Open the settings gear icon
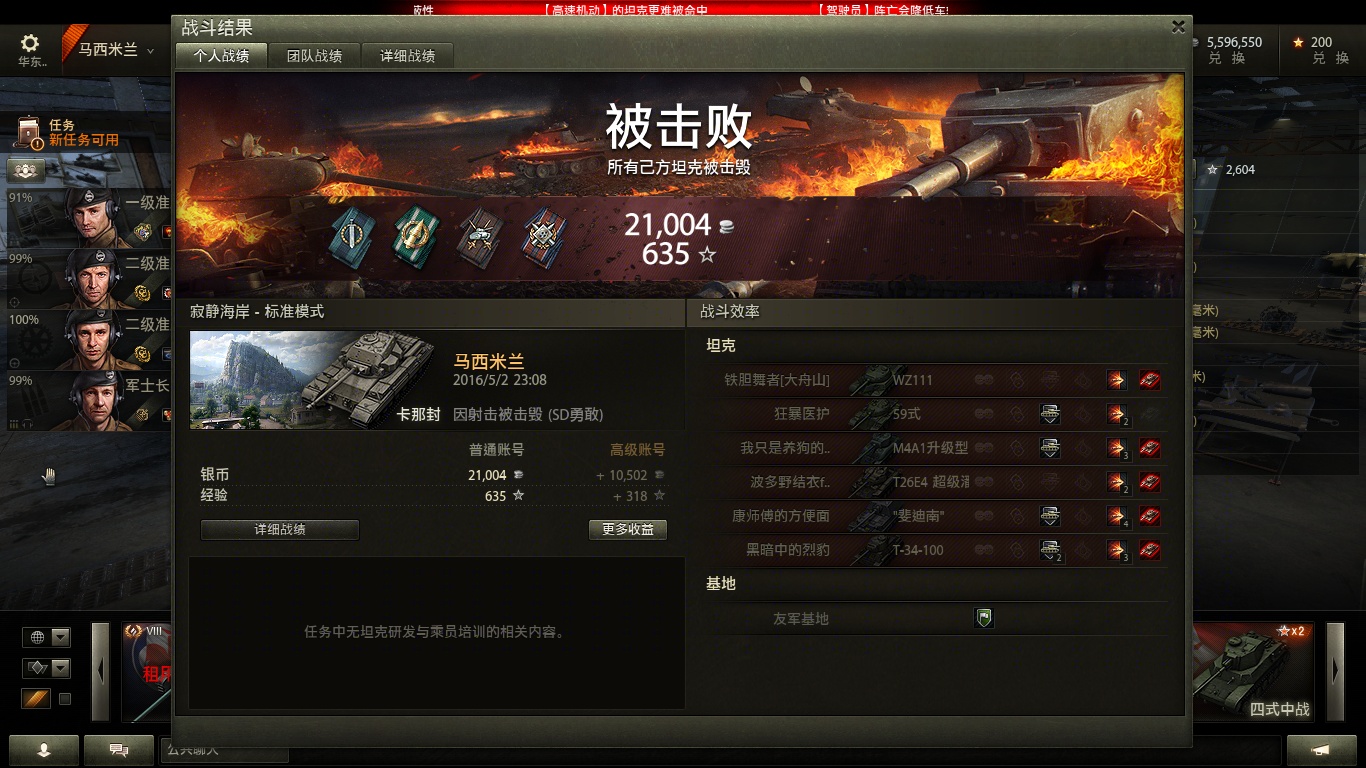The image size is (1366, 768). [30, 43]
